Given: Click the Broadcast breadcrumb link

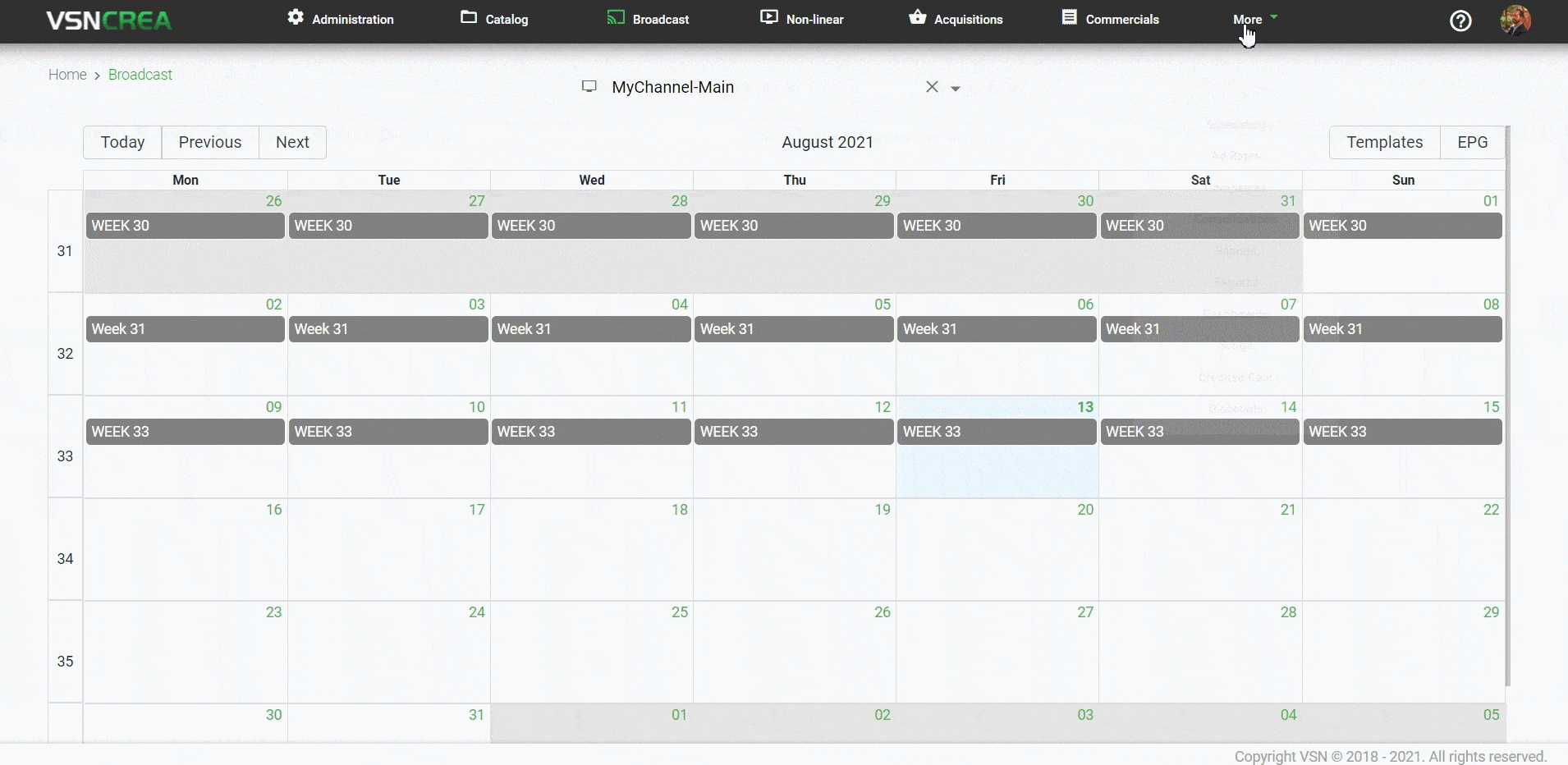Looking at the screenshot, I should [140, 75].
